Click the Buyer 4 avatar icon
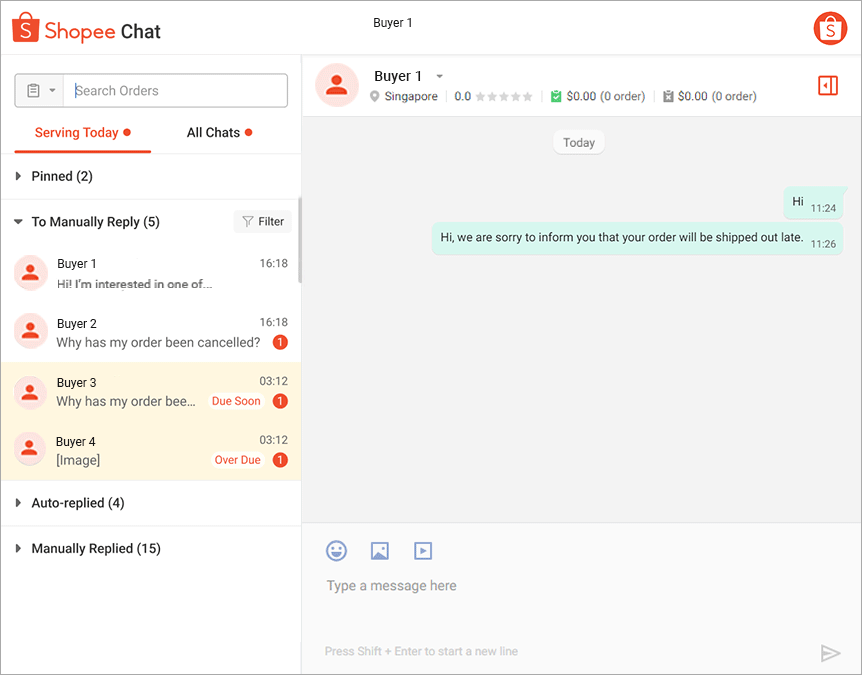Screen dimensions: 862x675 click(30, 449)
